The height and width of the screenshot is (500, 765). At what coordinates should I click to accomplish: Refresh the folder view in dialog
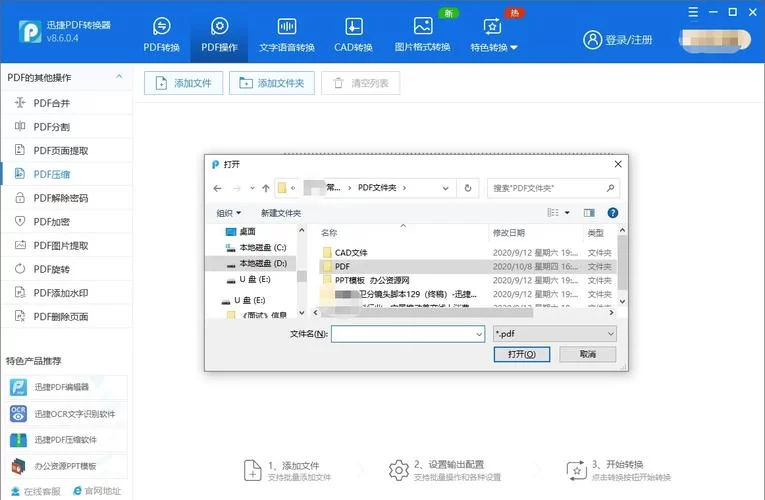(x=468, y=188)
